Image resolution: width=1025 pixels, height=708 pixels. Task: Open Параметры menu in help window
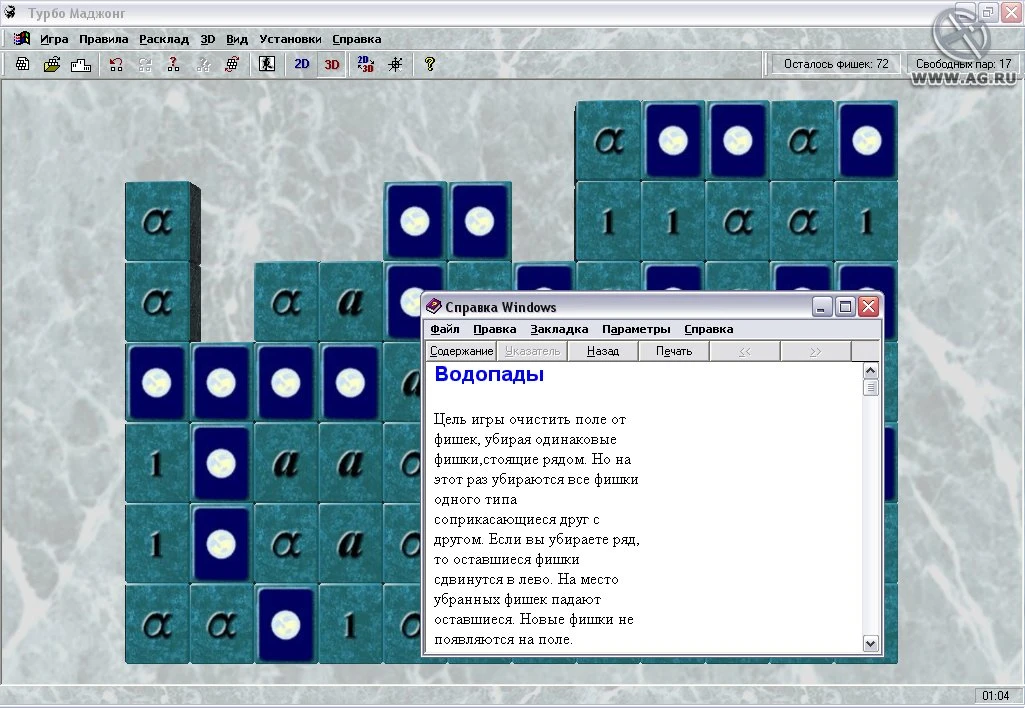[x=636, y=329]
